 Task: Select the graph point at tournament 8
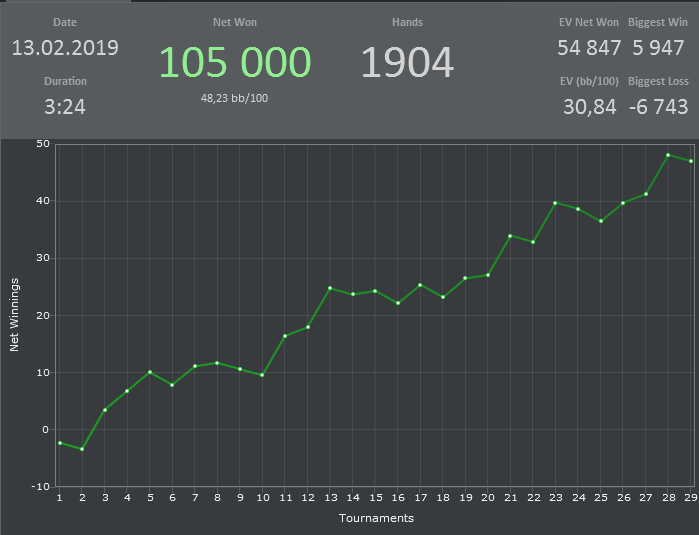(217, 363)
